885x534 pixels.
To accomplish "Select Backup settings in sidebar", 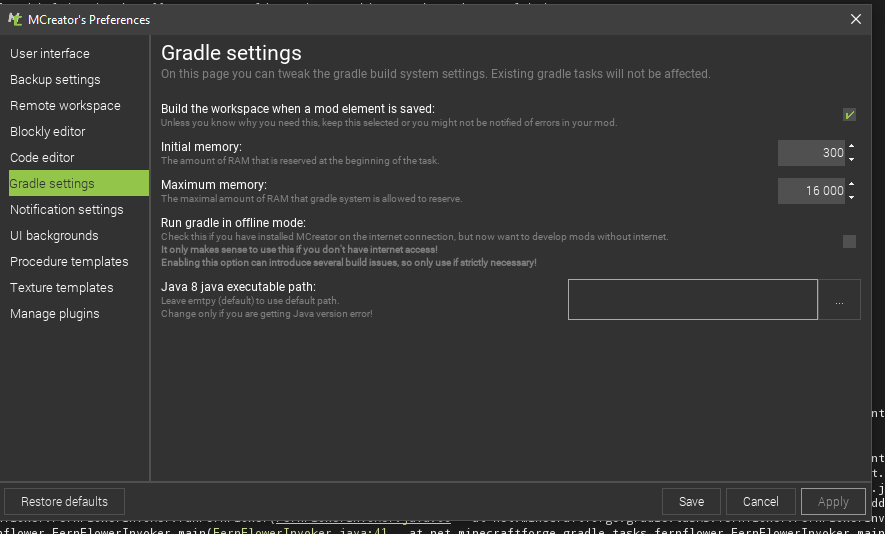I will pyautogui.click(x=55, y=80).
